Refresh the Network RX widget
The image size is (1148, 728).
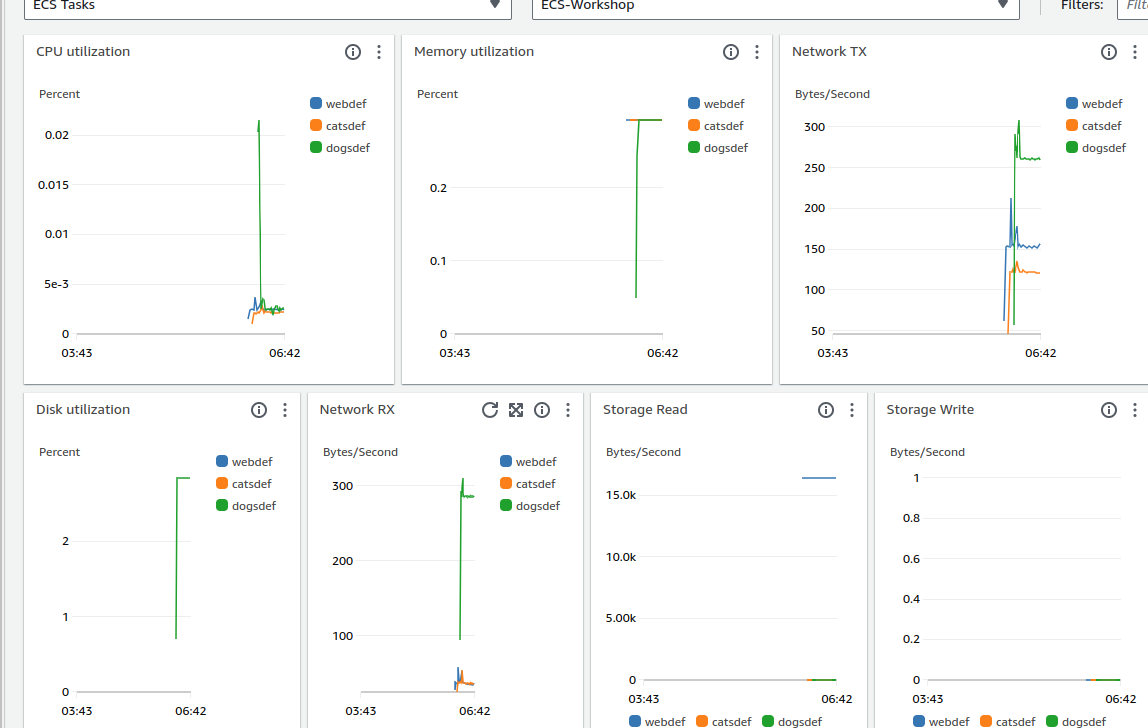(x=490, y=410)
